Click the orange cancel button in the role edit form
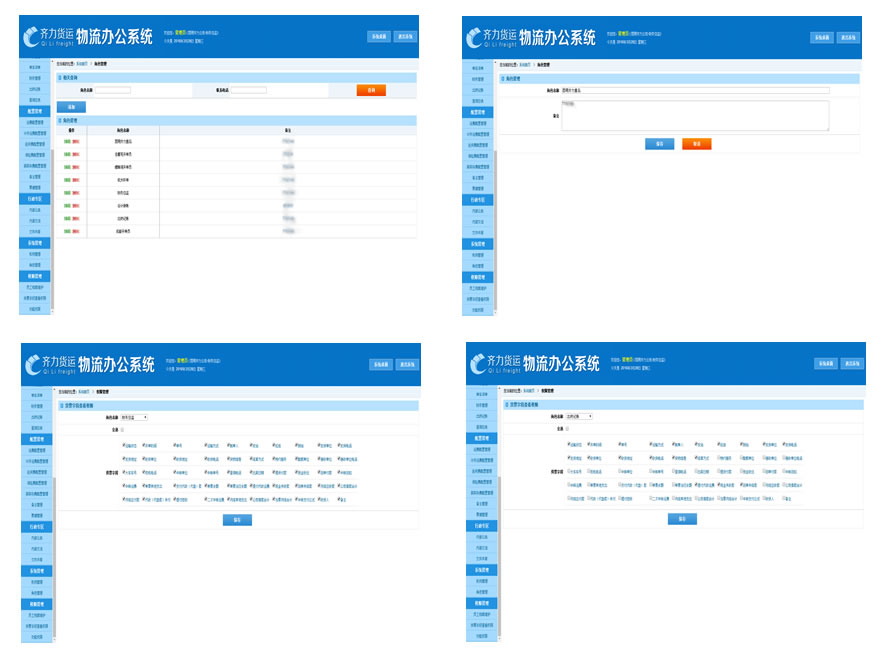The width and height of the screenshot is (888, 666). click(696, 144)
